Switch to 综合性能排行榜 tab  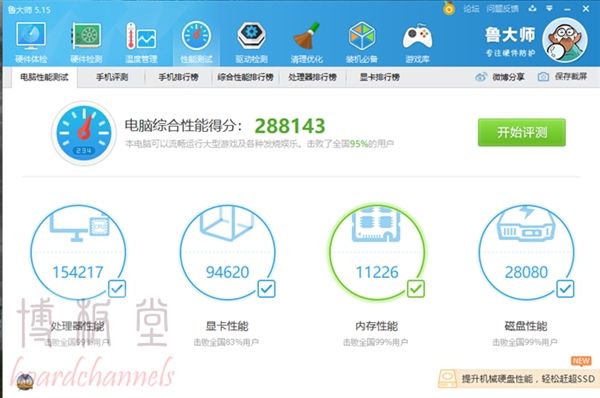(245, 77)
